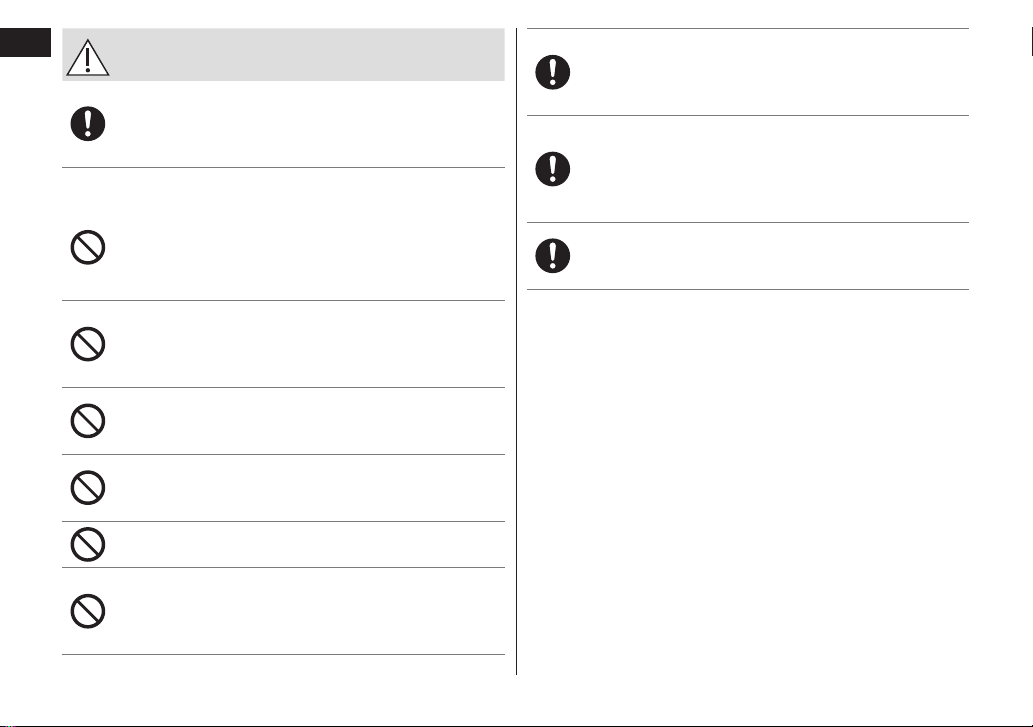Click the gray warning header bar

coord(283,55)
